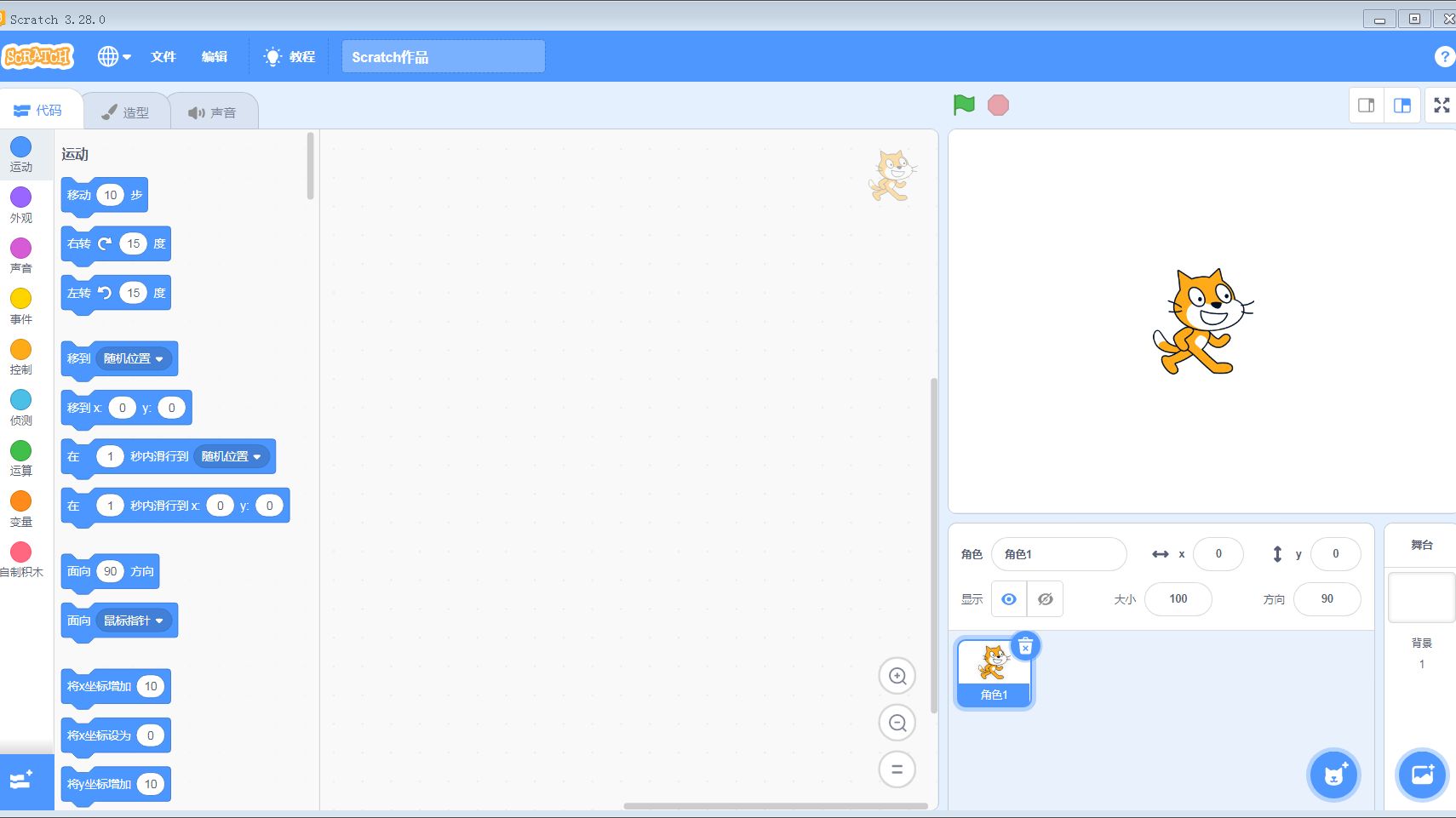This screenshot has width=1456, height=818.
Task: Open 鼠标指针 dropdown in 面向 block
Action: pos(134,621)
